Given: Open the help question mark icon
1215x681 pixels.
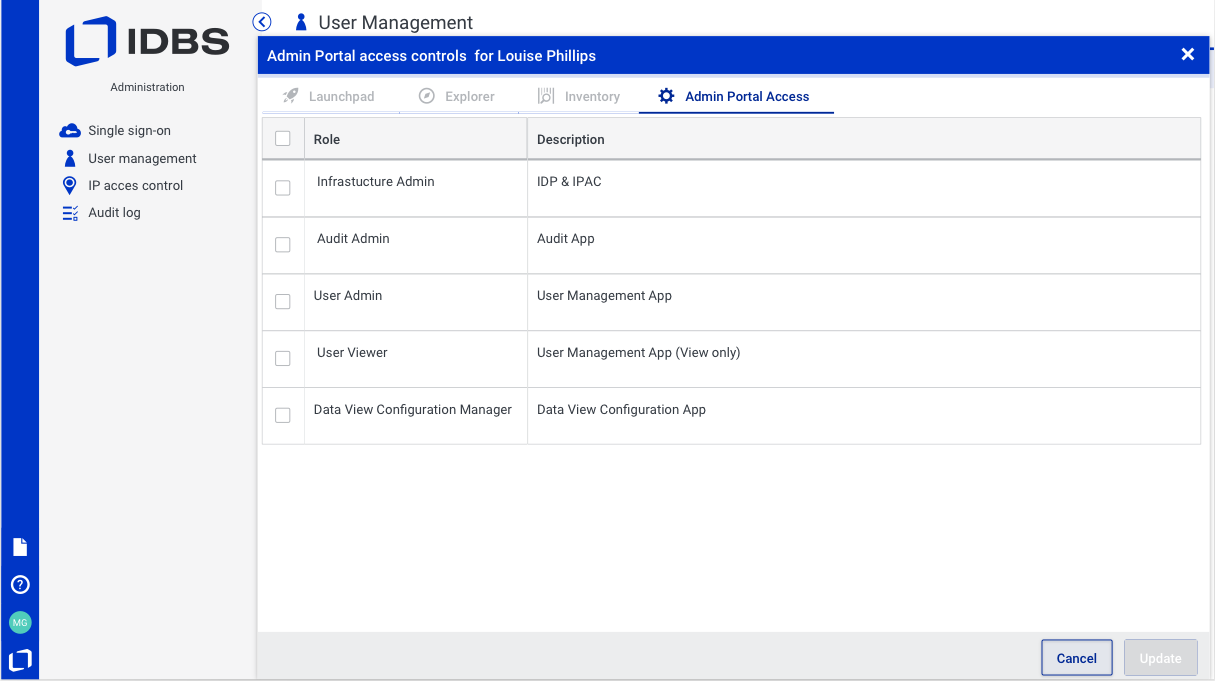Looking at the screenshot, I should [x=20, y=585].
